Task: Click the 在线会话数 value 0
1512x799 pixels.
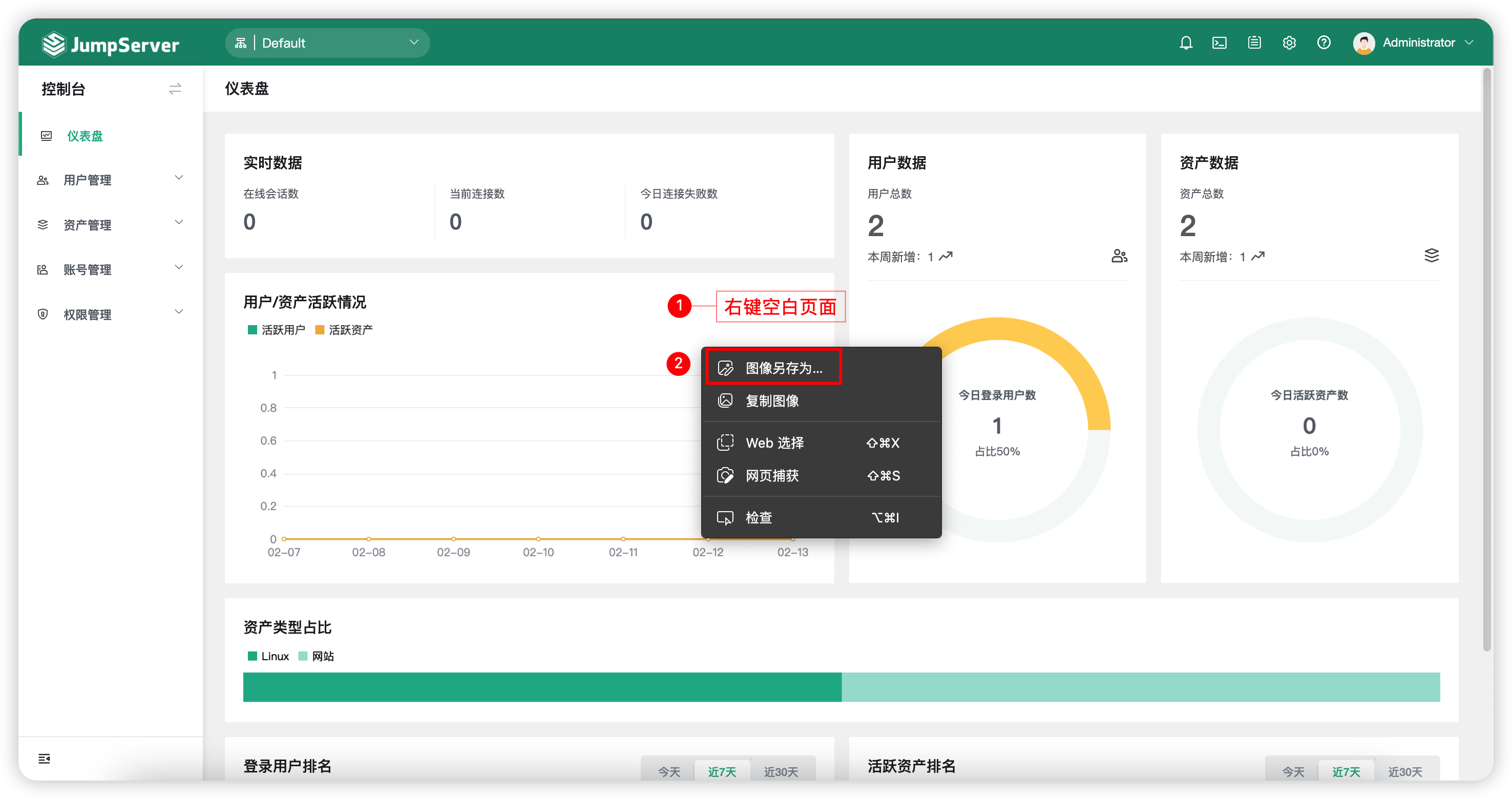Action: (x=249, y=222)
